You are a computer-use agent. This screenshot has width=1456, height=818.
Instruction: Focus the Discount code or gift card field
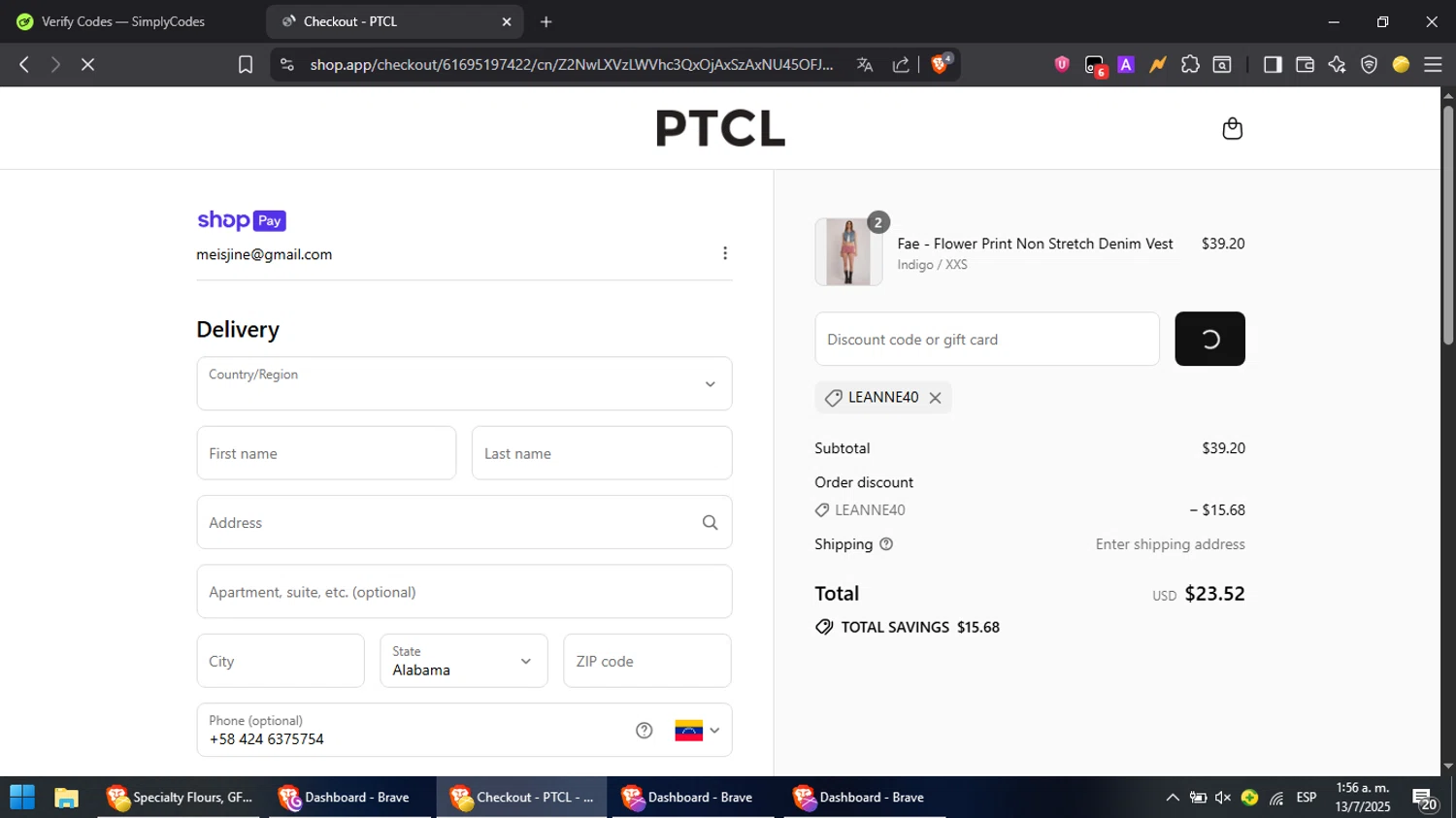(987, 339)
